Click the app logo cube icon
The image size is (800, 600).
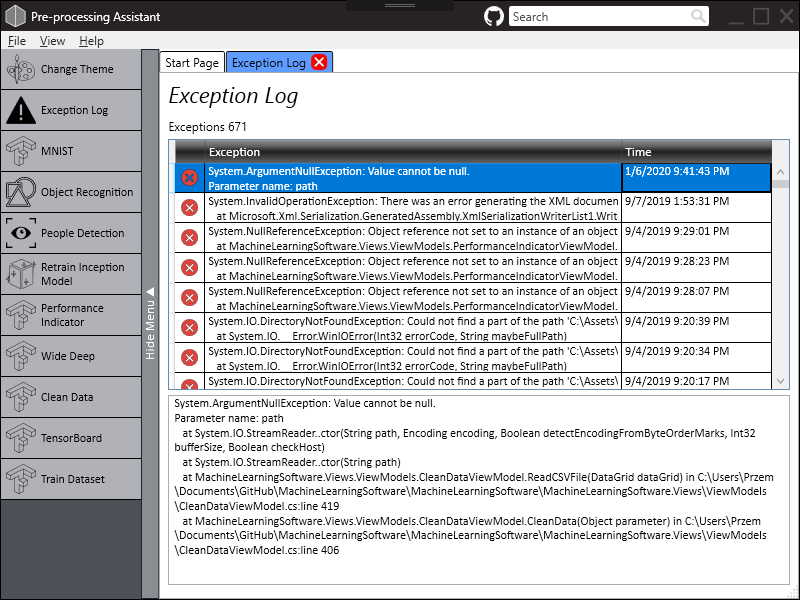tap(15, 16)
